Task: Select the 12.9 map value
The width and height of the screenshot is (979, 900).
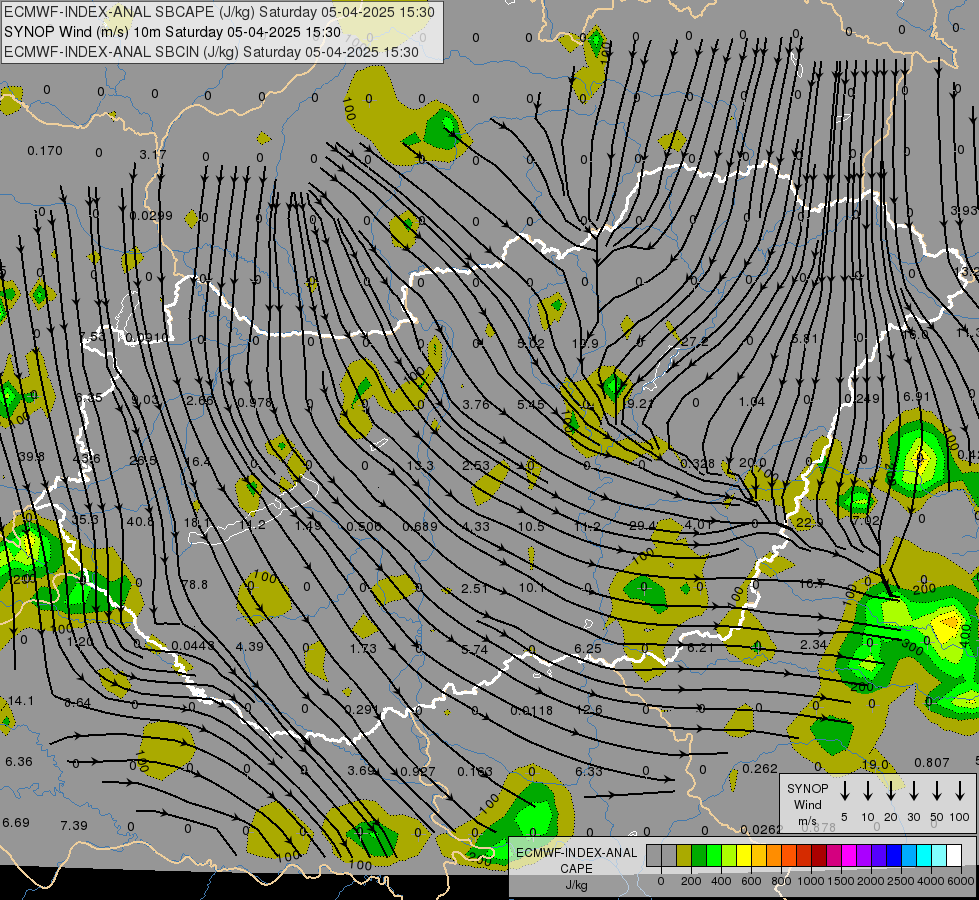Action: pos(585,344)
